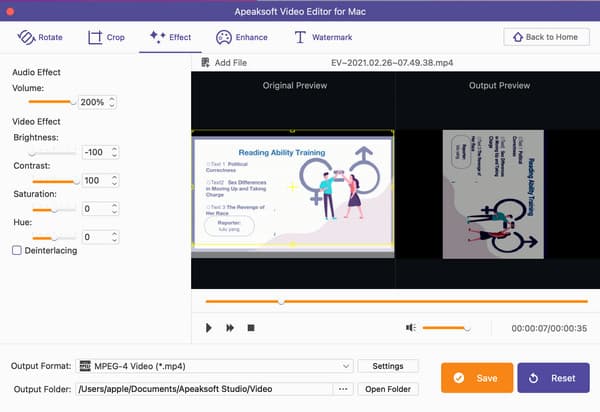Screen dimensions: 600x412
Task: Click the fast forward button
Action: pyautogui.click(x=230, y=328)
